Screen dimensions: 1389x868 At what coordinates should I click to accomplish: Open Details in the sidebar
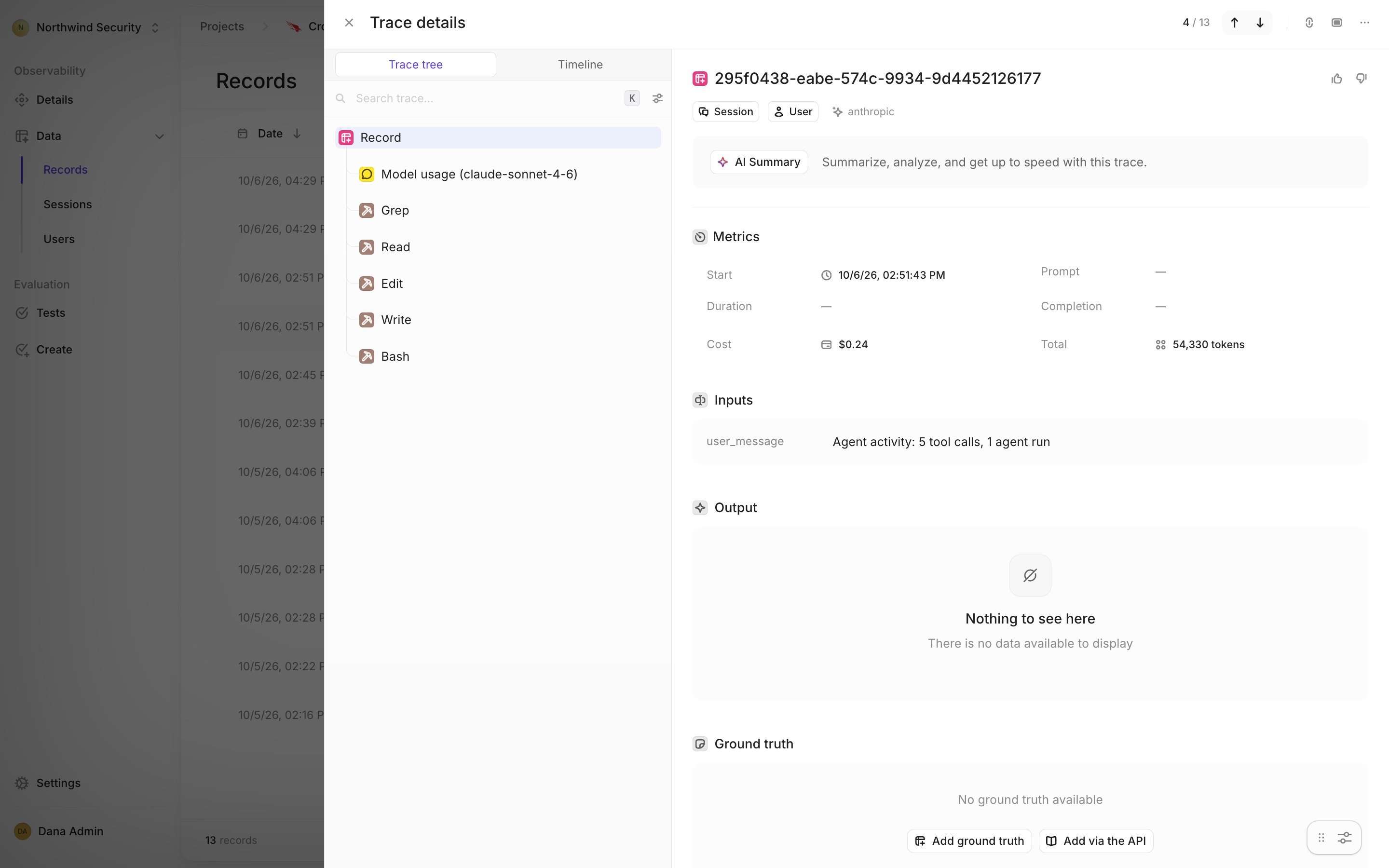(54, 100)
